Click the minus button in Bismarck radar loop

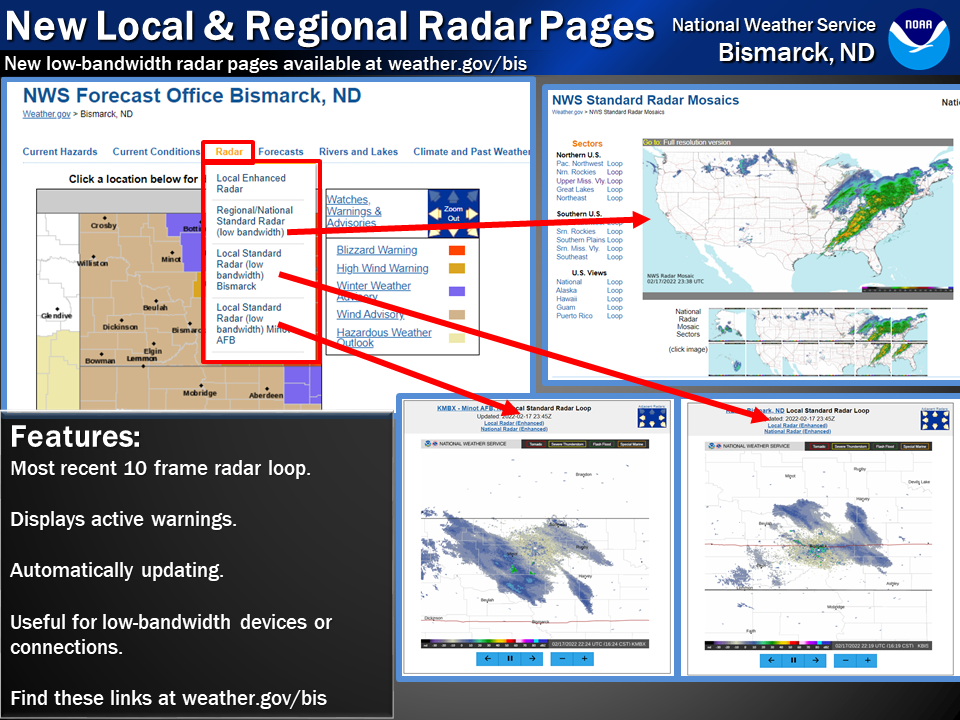click(x=846, y=661)
